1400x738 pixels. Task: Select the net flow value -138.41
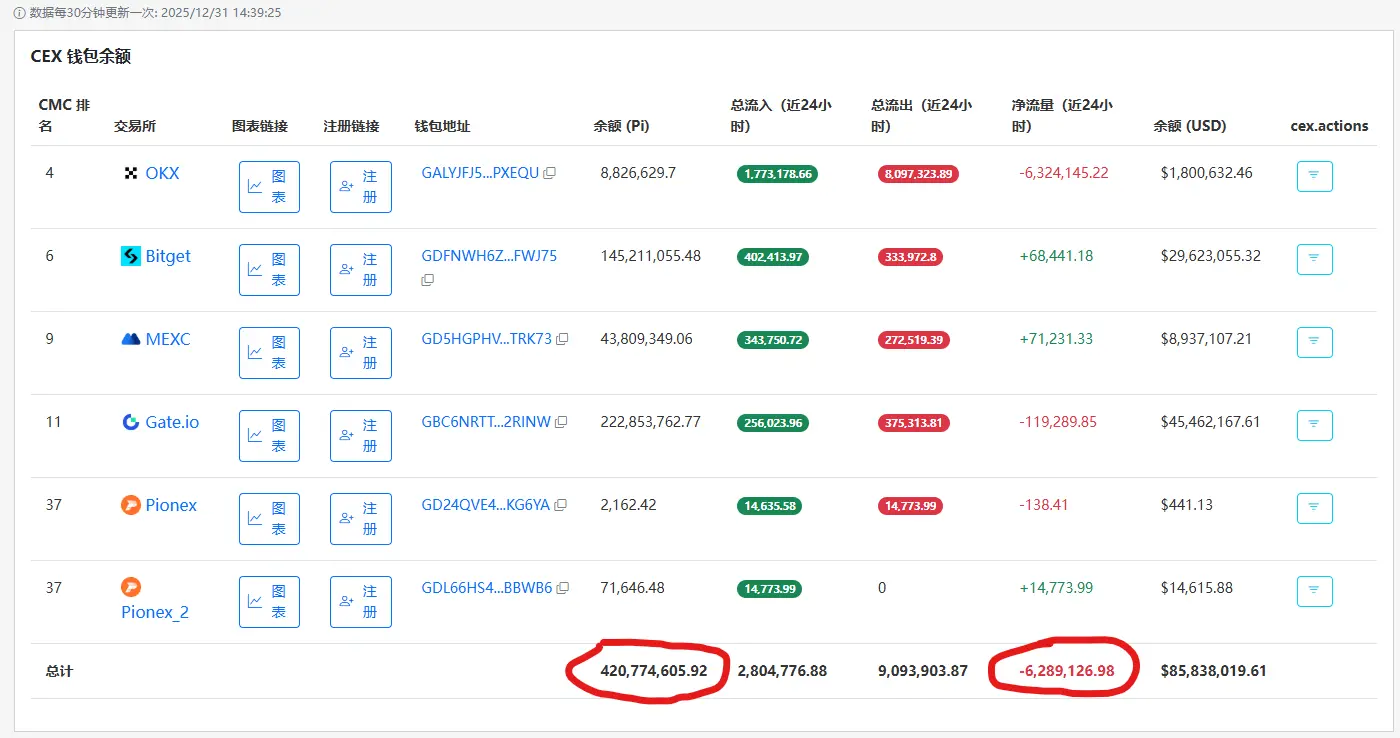[1044, 505]
